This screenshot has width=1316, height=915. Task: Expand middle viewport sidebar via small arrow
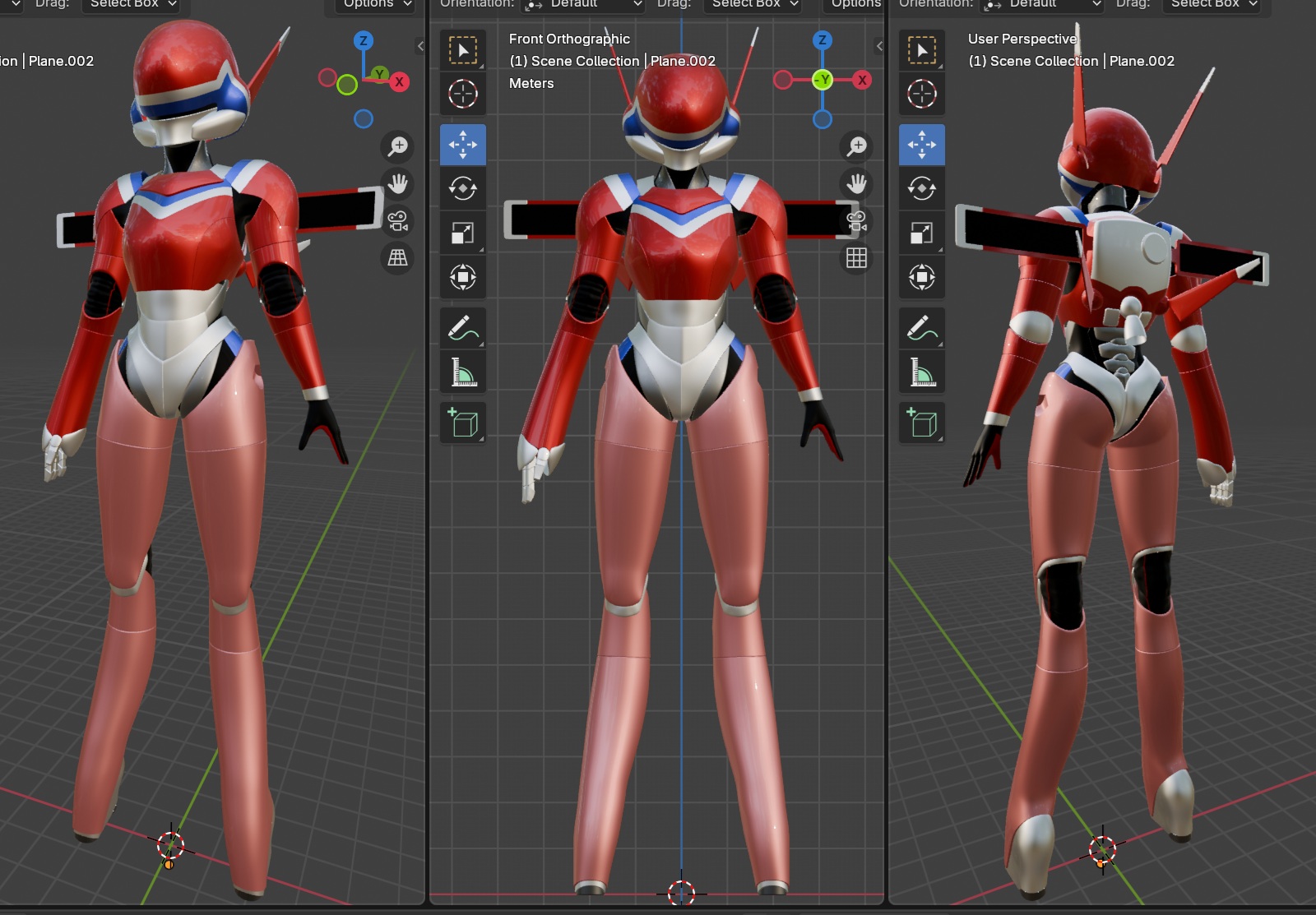880,46
